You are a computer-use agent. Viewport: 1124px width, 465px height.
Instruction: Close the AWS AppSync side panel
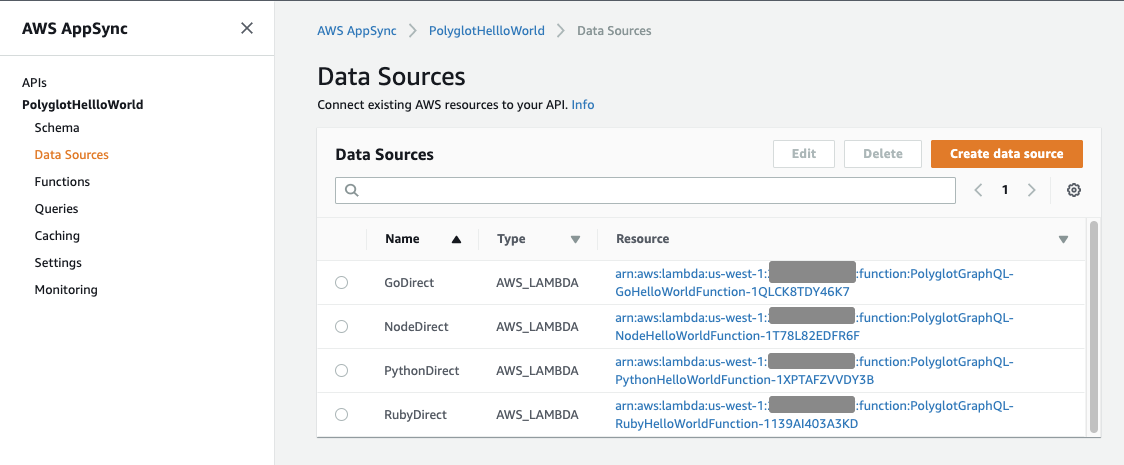[247, 28]
